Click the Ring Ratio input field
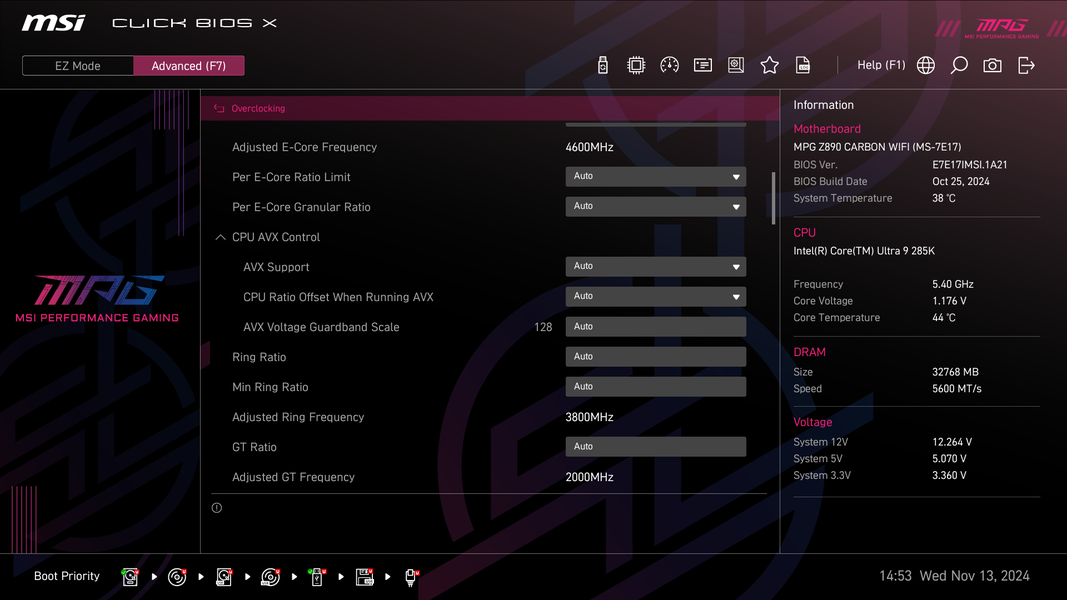1067x600 pixels. (x=655, y=356)
